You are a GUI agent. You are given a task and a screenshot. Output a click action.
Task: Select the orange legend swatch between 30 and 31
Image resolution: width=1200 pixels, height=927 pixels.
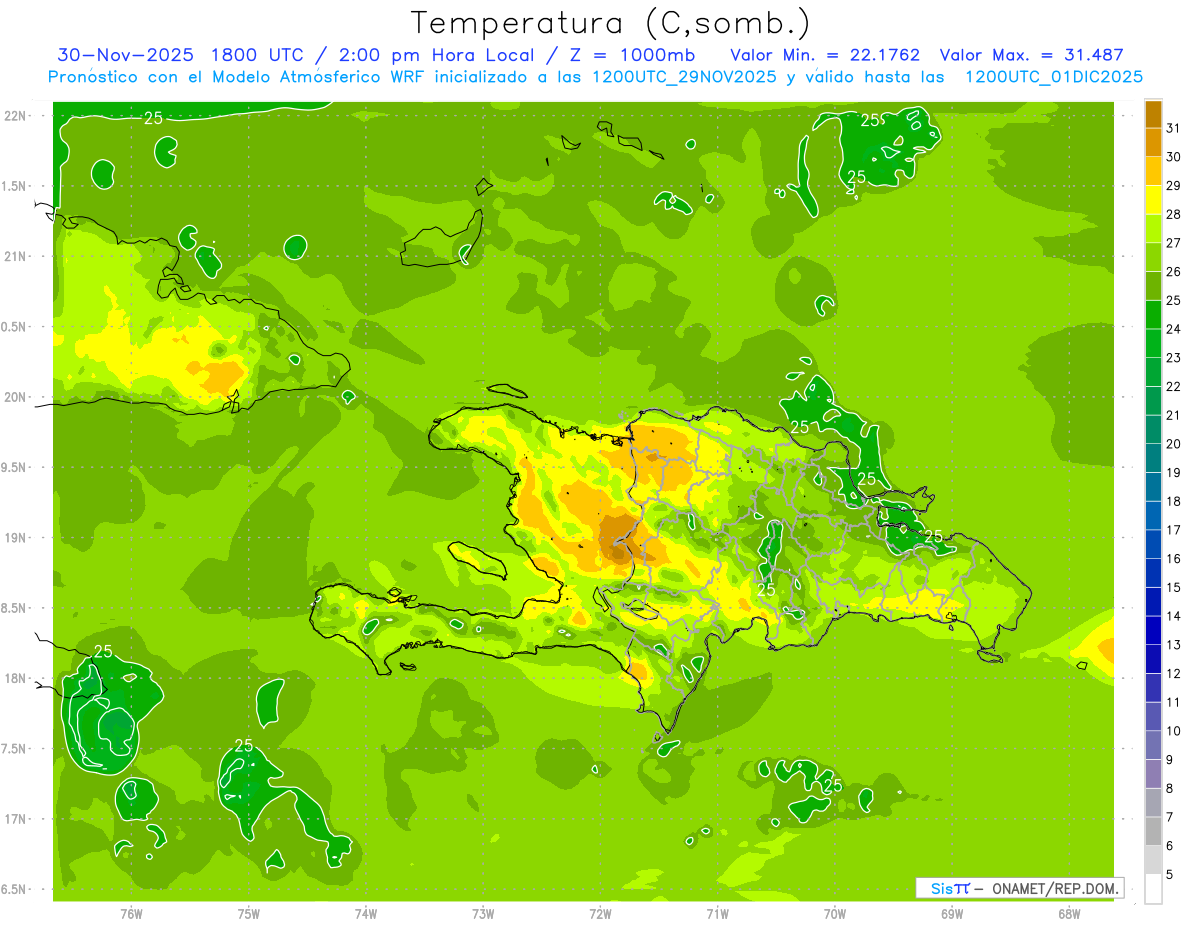(1153, 142)
